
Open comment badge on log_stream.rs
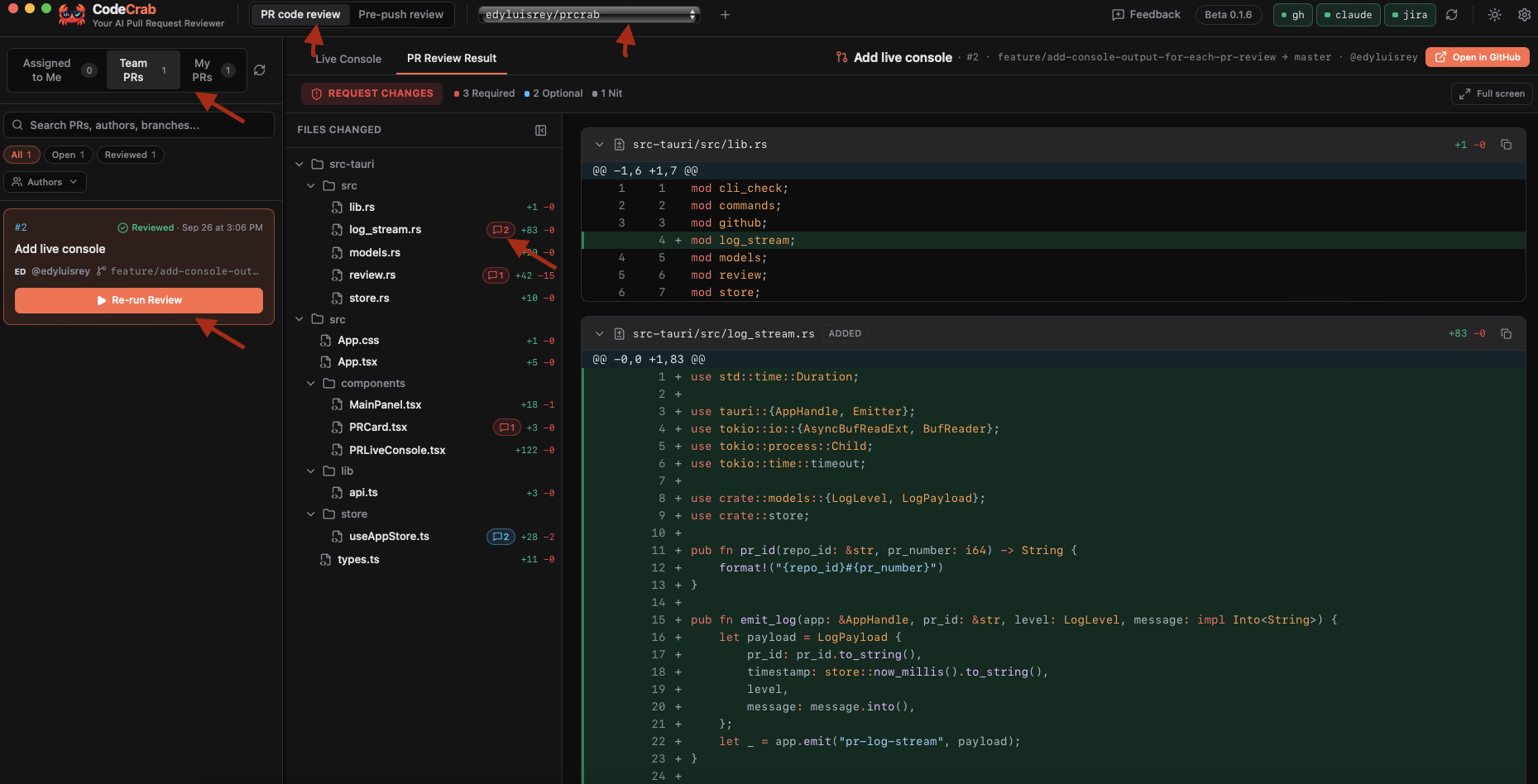tap(501, 230)
